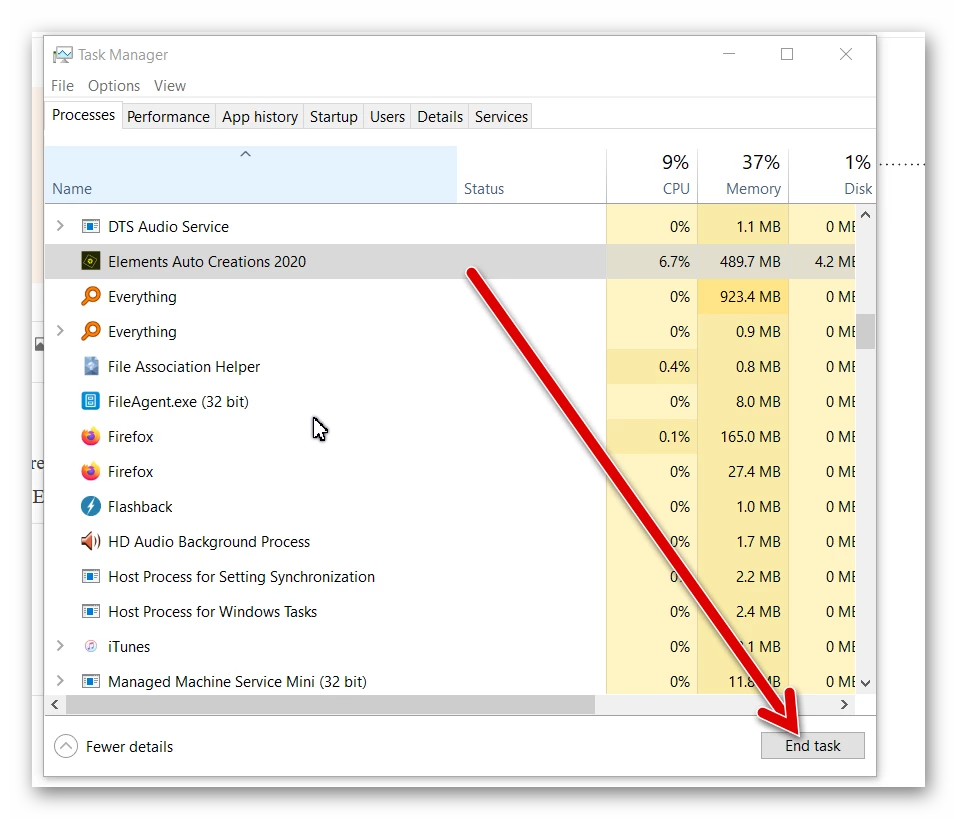Image resolution: width=957 pixels, height=819 pixels.
Task: Select the Flashback process row
Action: click(x=450, y=507)
